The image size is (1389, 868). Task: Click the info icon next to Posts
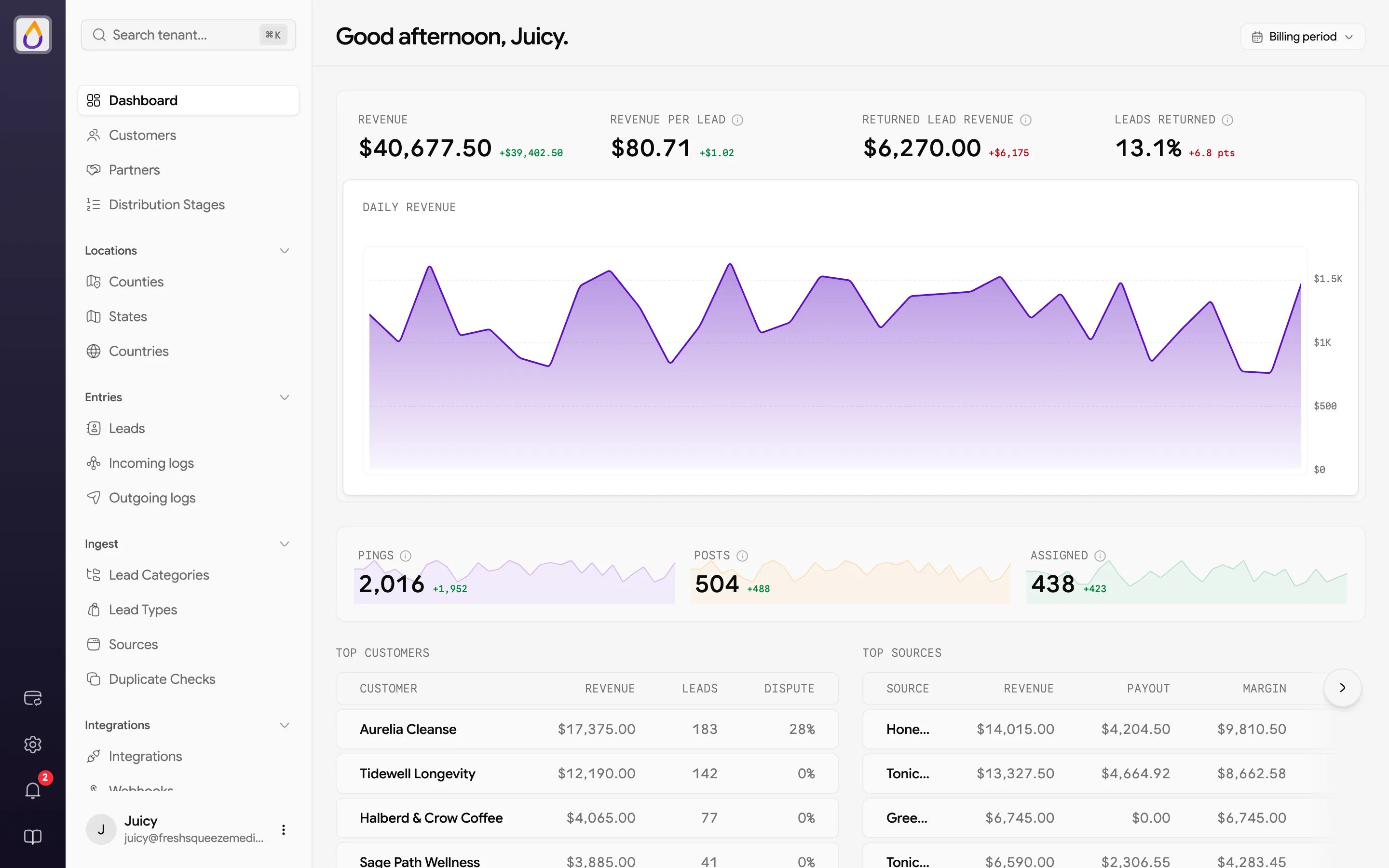tap(742, 556)
